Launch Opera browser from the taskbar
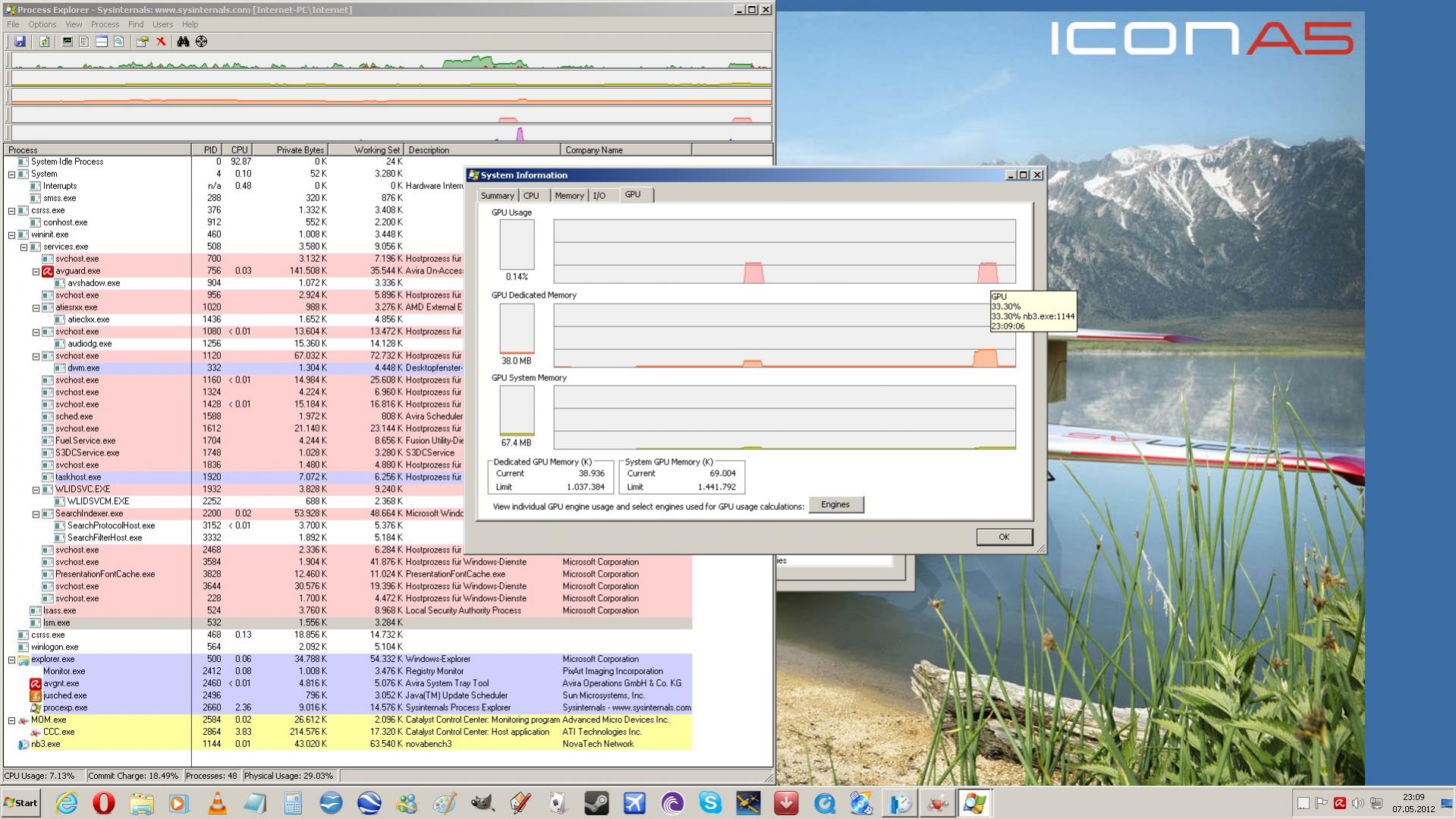 (104, 803)
